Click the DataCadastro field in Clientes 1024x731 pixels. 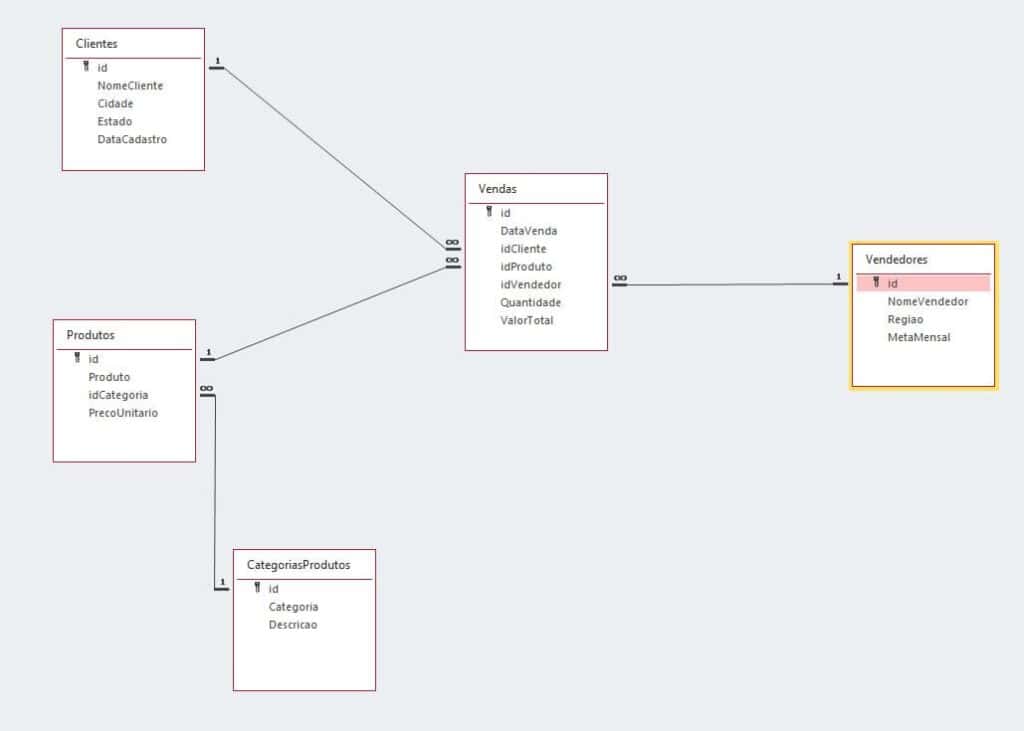(x=132, y=140)
